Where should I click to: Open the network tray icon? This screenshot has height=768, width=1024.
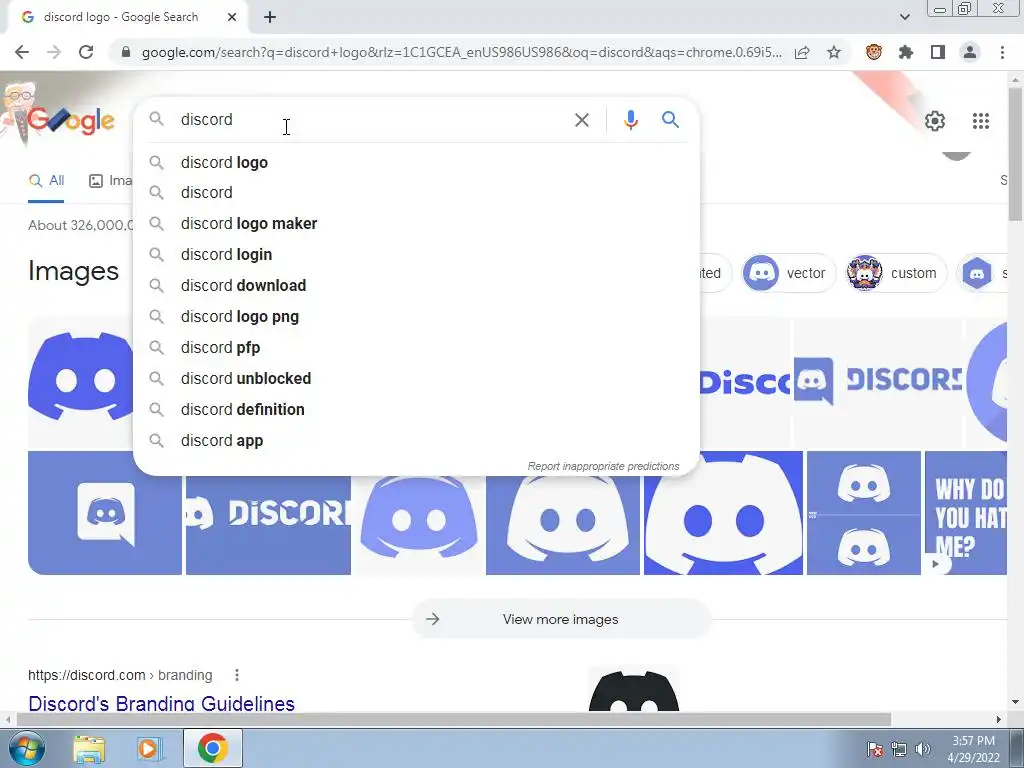(x=899, y=749)
